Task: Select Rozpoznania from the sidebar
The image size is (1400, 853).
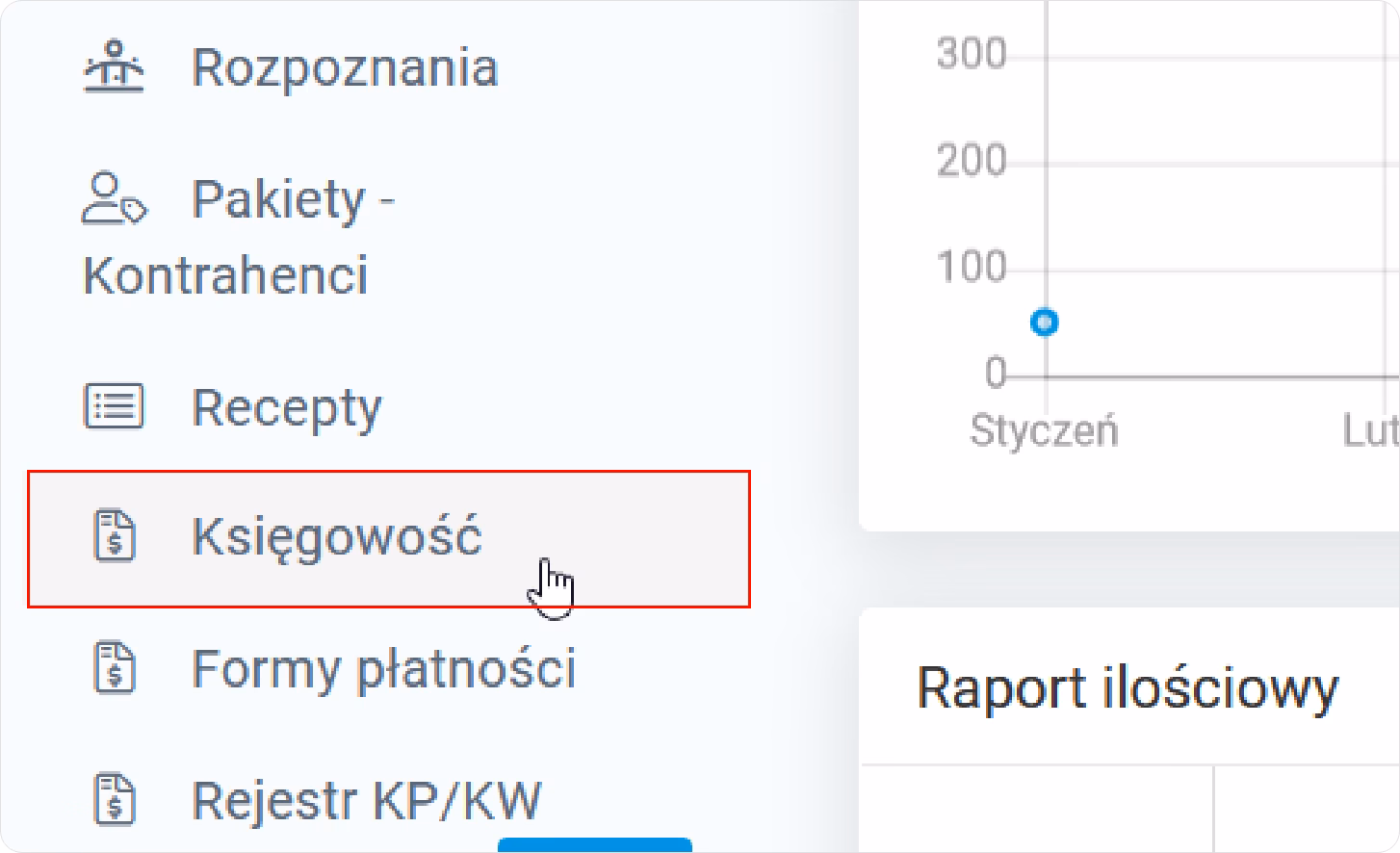Action: (345, 66)
